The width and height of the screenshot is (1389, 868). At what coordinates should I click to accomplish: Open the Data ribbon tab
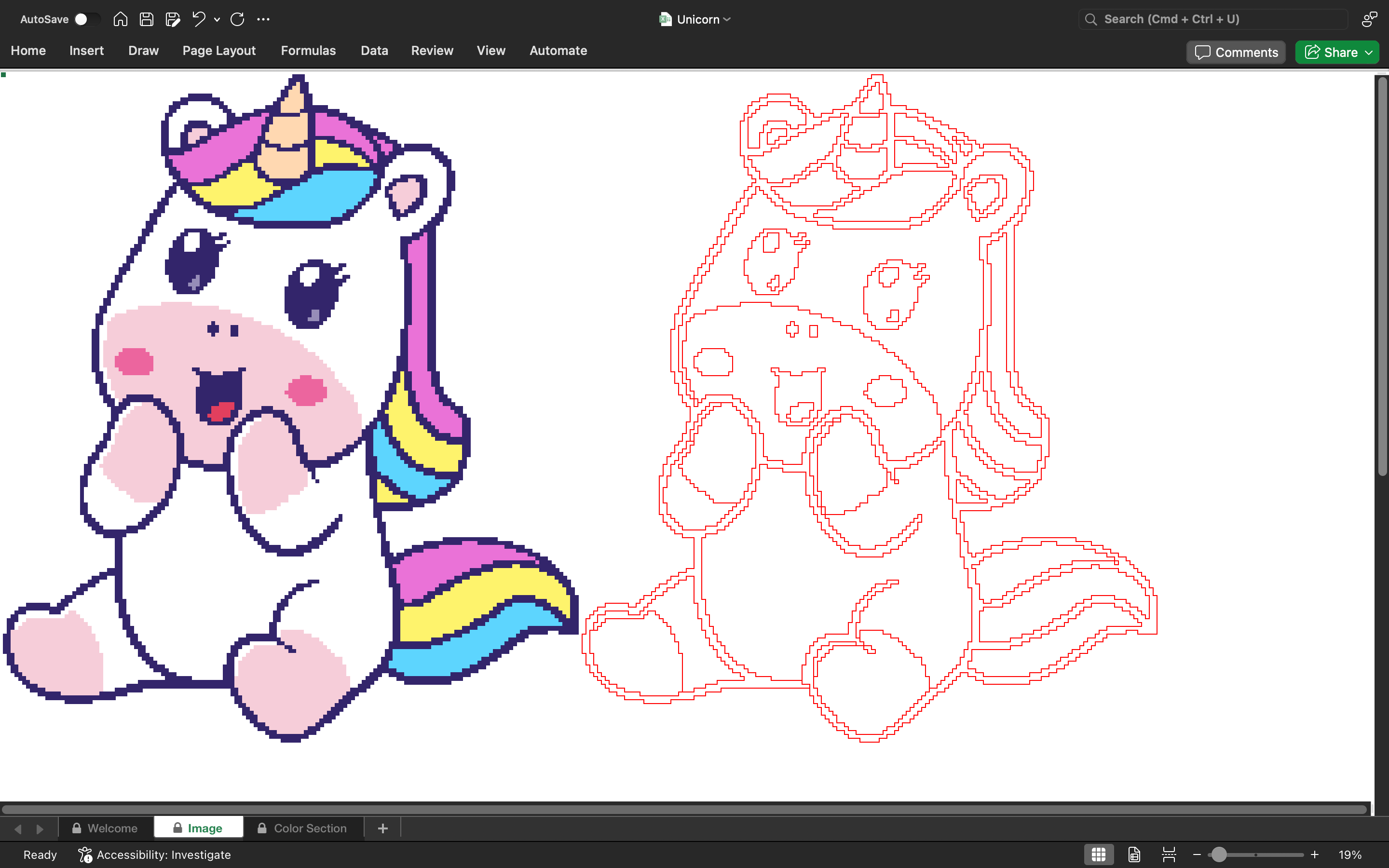374,51
